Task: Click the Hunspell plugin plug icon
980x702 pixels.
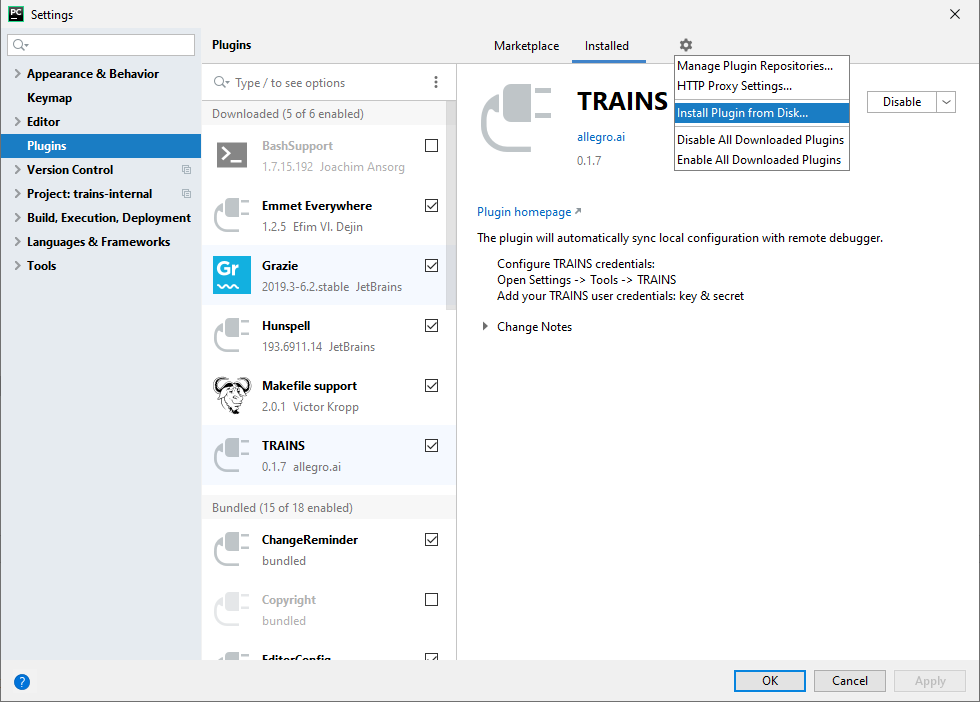Action: [x=232, y=335]
